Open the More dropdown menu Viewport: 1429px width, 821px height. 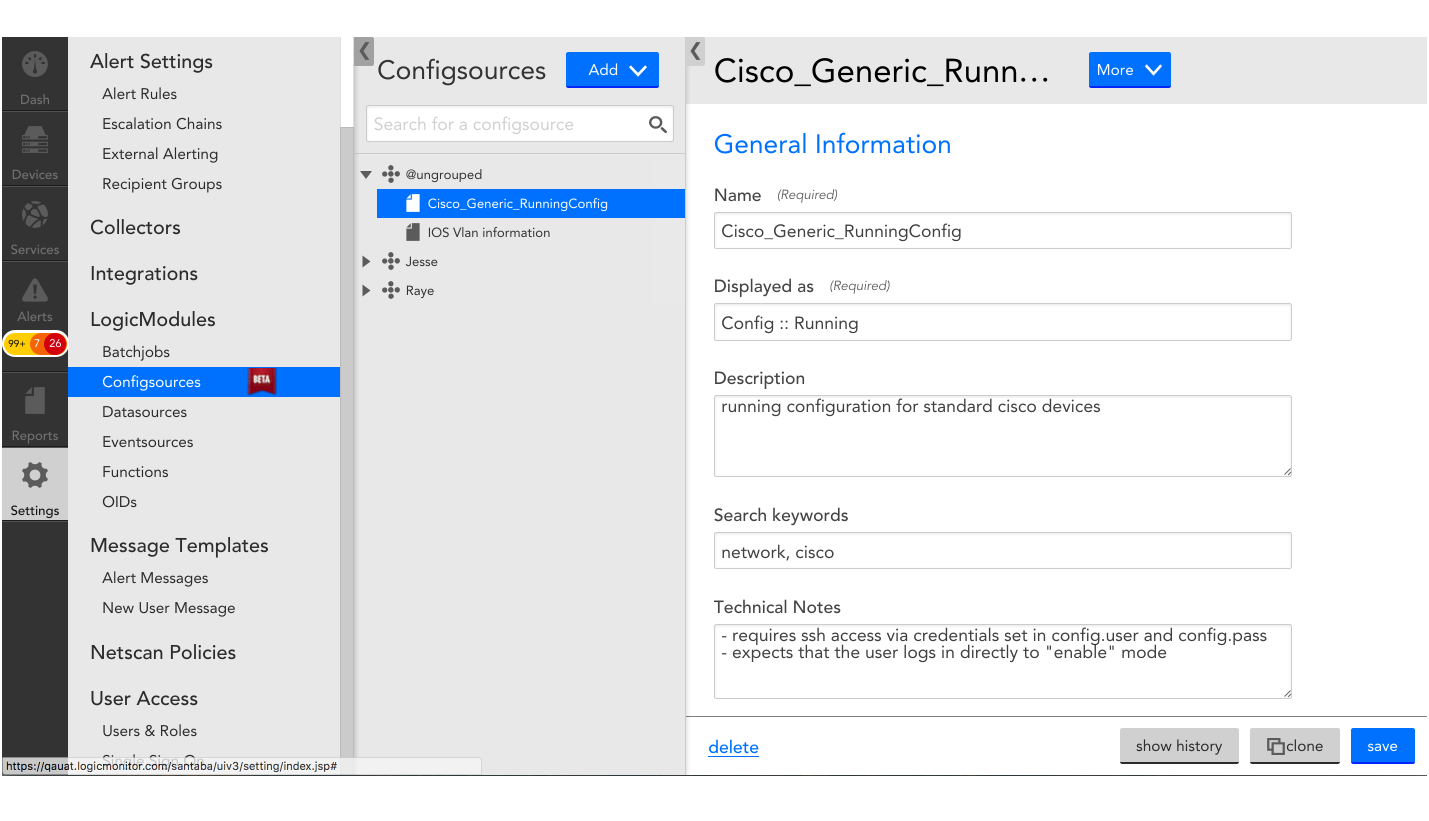tap(1129, 70)
